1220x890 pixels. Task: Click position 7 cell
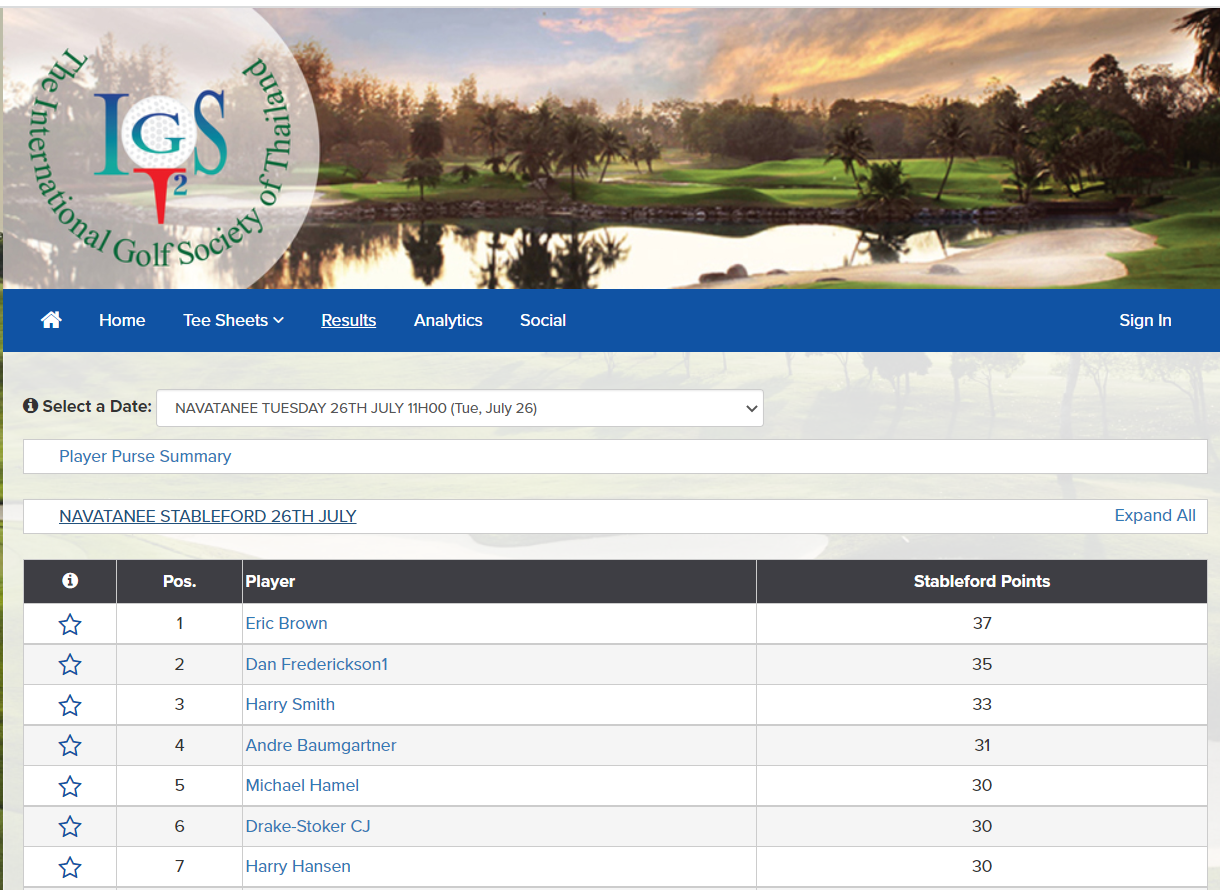[180, 866]
